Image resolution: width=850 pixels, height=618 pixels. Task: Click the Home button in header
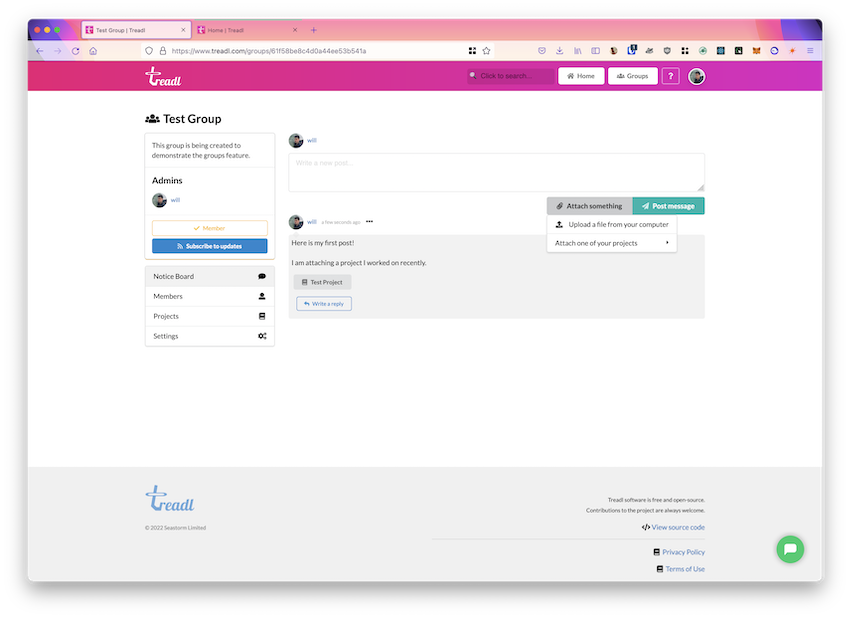point(581,76)
